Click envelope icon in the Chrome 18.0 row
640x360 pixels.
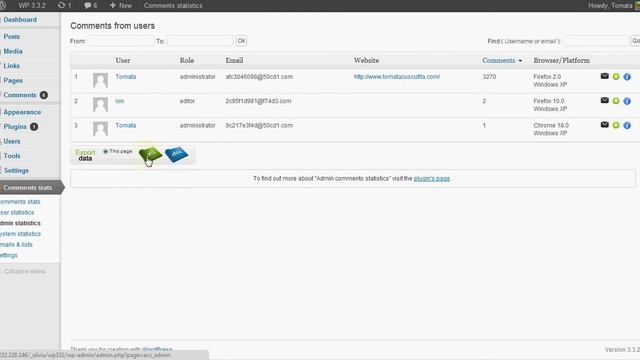coord(604,125)
